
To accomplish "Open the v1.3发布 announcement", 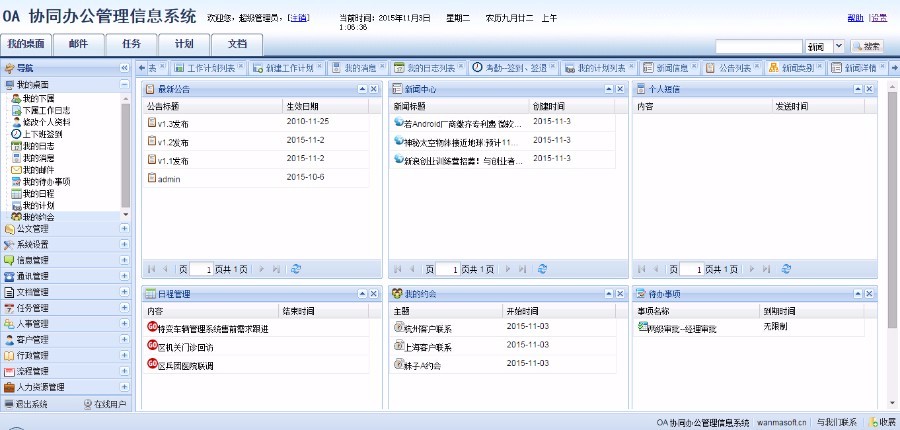I will click(172, 122).
